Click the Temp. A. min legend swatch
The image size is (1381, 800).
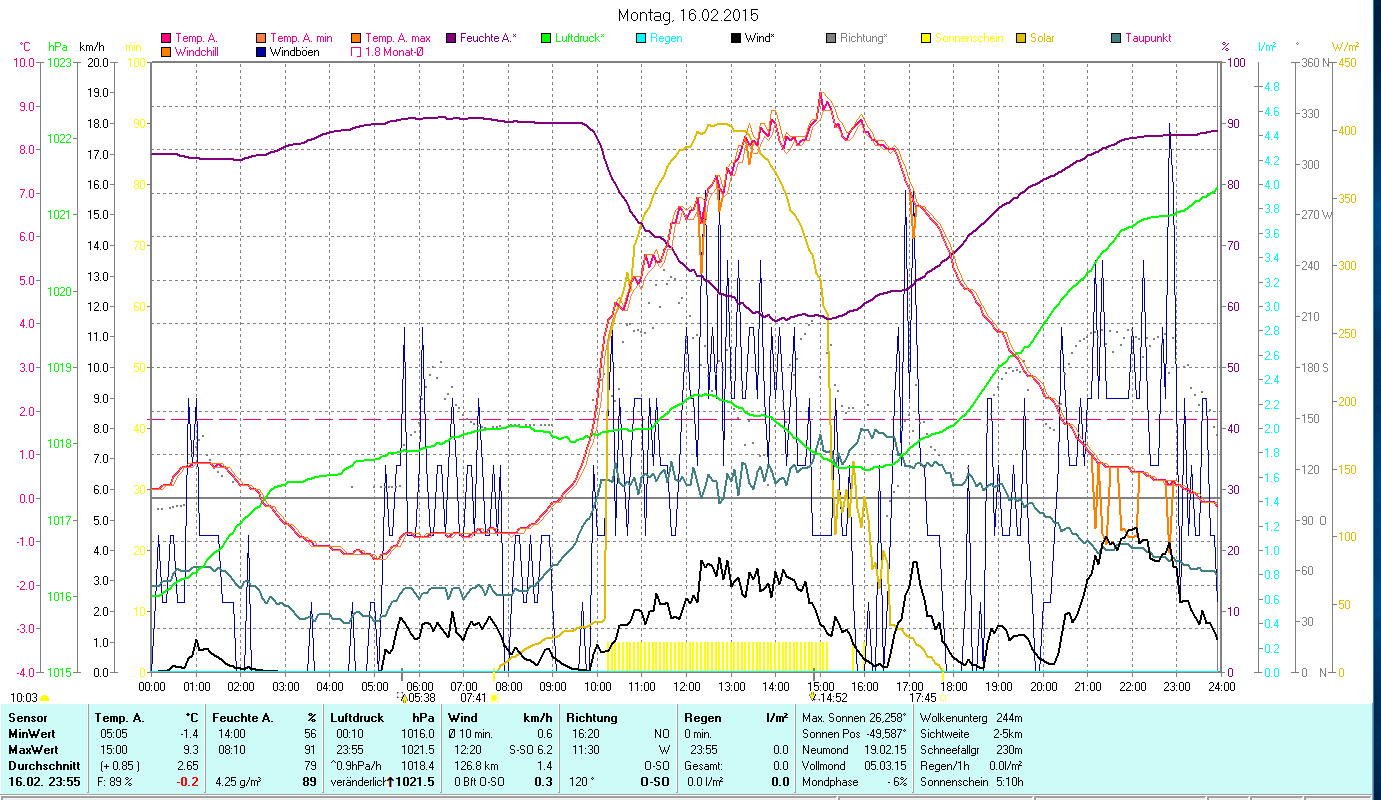(x=260, y=38)
